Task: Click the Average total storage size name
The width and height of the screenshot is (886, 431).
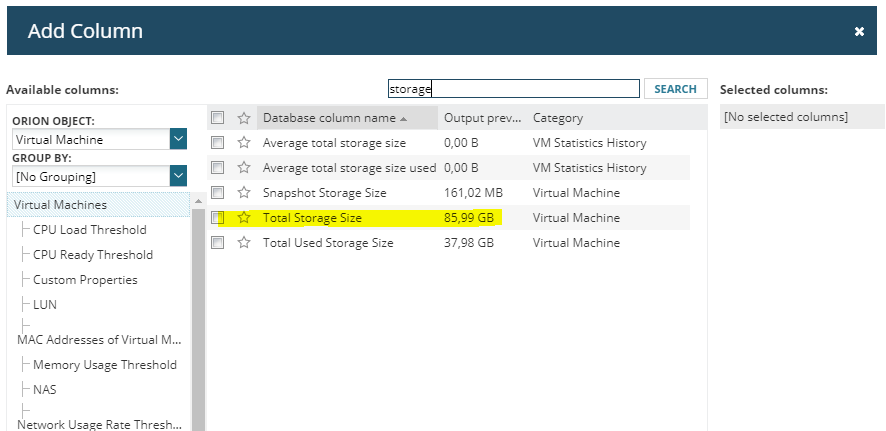Action: (334, 143)
